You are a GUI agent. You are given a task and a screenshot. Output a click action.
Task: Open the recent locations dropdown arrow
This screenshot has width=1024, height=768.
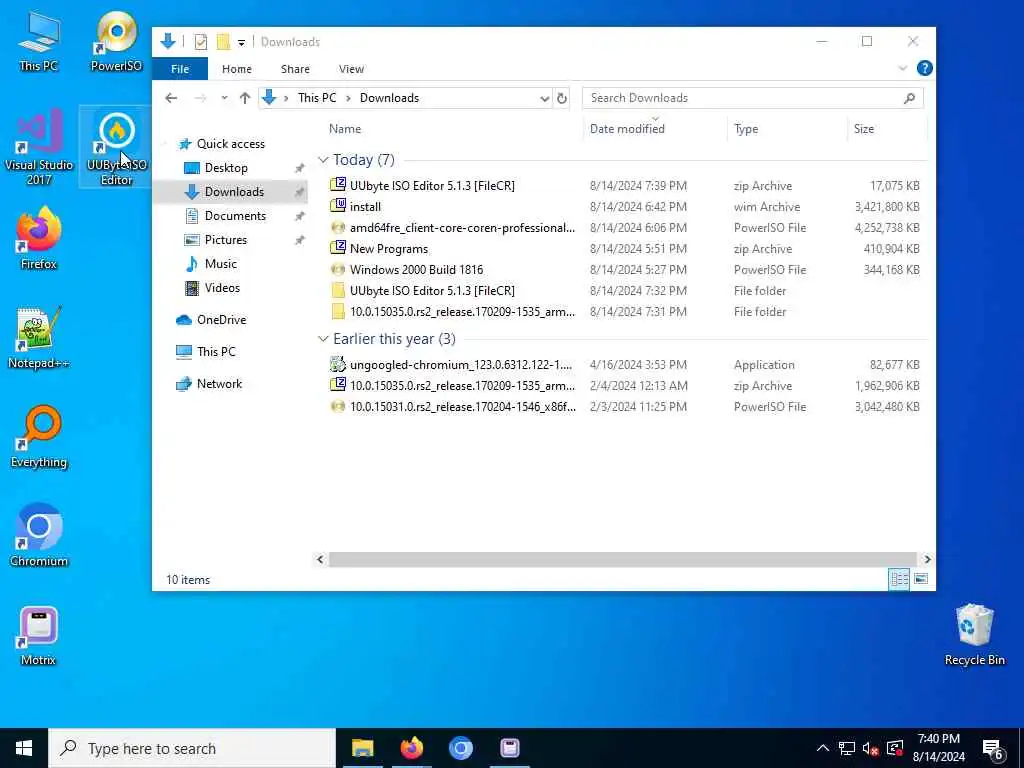[224, 98]
